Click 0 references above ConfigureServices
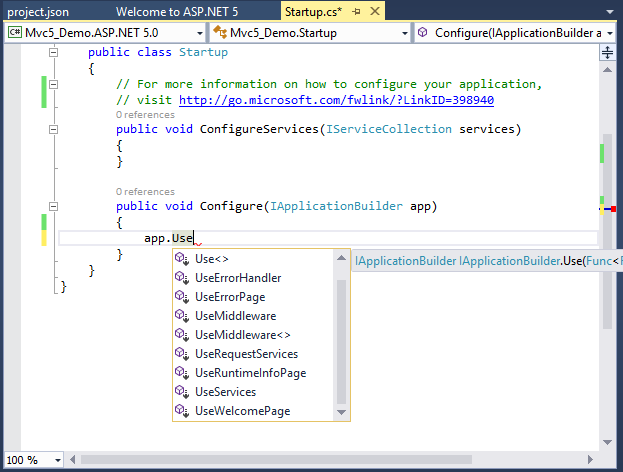The height and width of the screenshot is (472, 623). coord(145,115)
